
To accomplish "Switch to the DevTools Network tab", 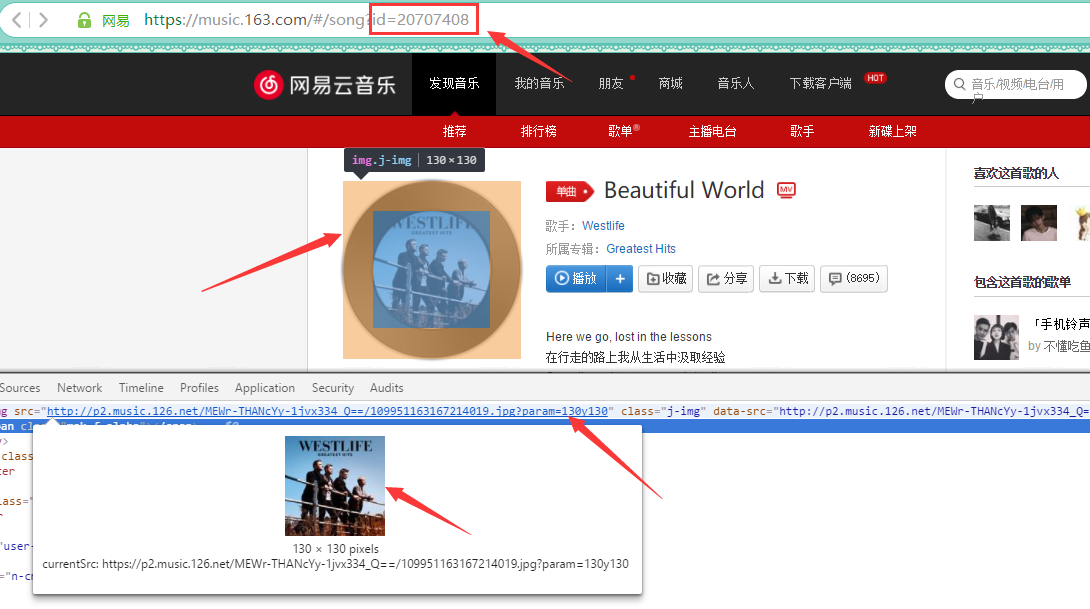I will click(x=79, y=388).
